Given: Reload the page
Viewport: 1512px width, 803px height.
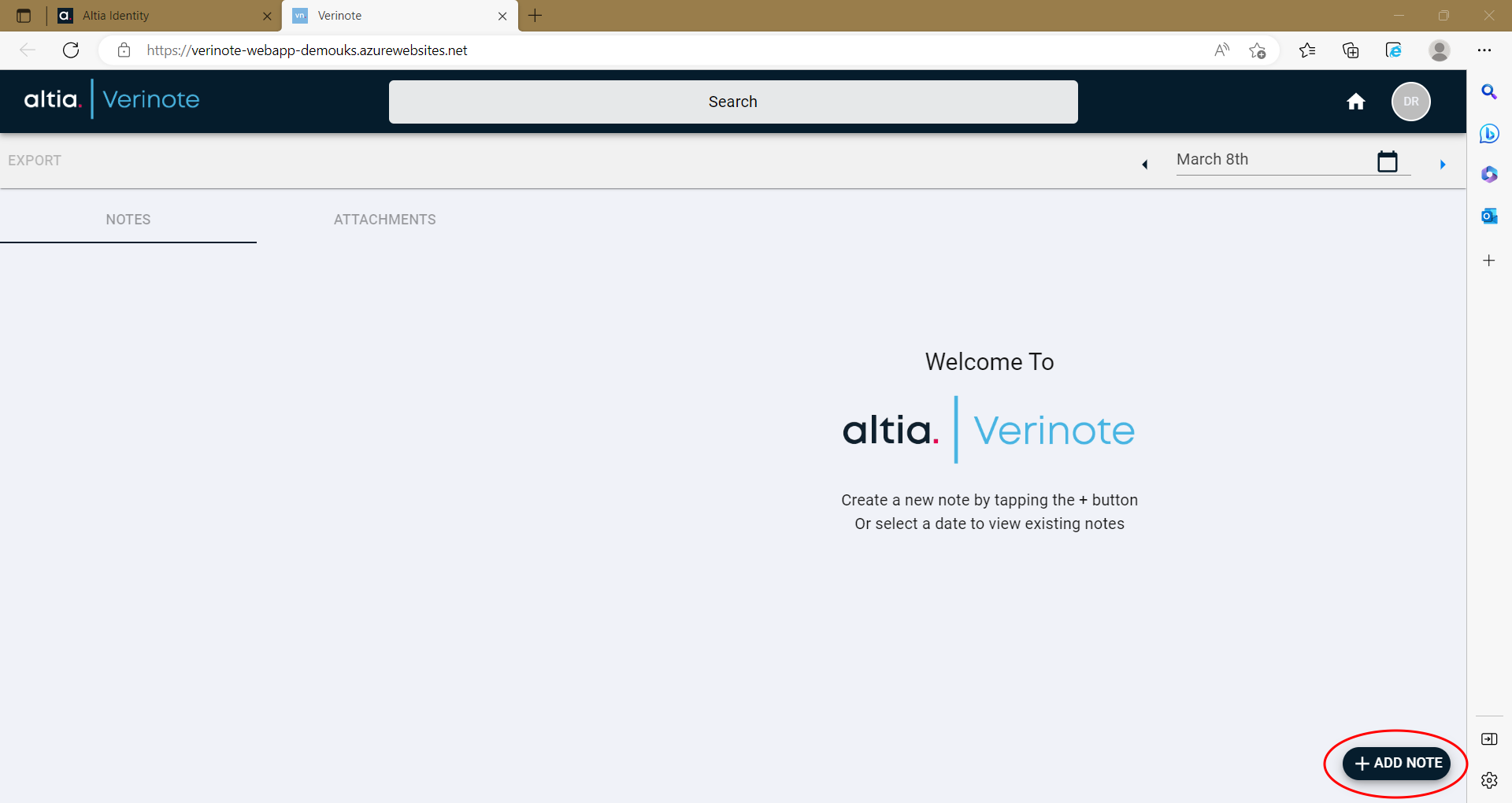Looking at the screenshot, I should tap(71, 50).
